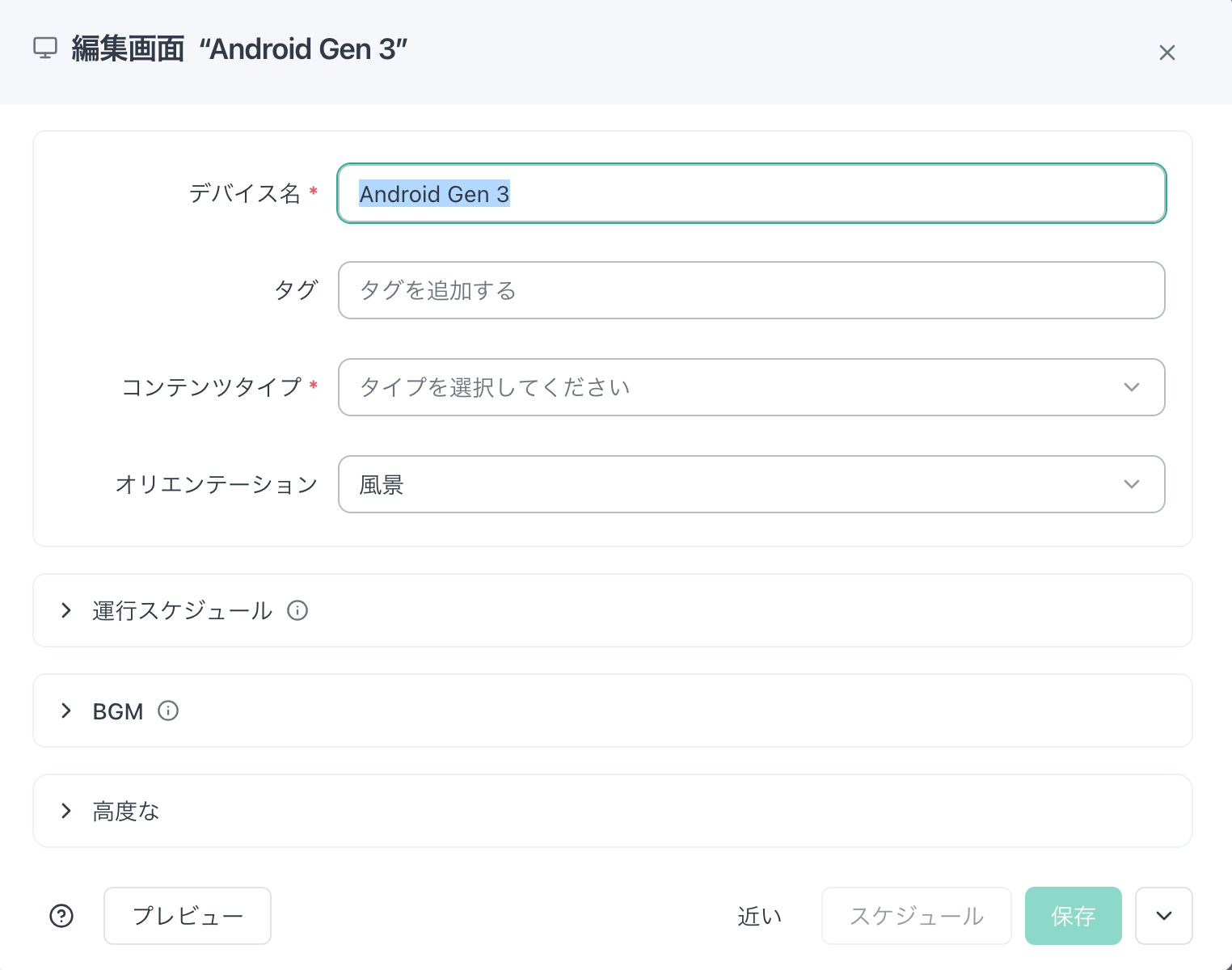Expand the BGM section chevron
Viewport: 1232px width, 970px height.
[x=66, y=711]
